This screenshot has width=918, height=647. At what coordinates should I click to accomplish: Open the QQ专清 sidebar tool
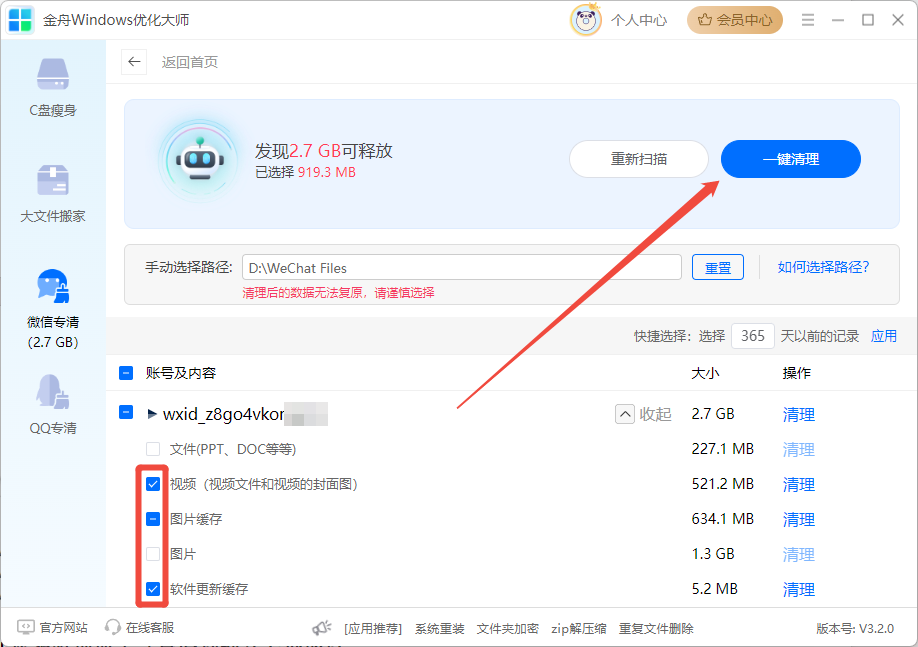(53, 405)
